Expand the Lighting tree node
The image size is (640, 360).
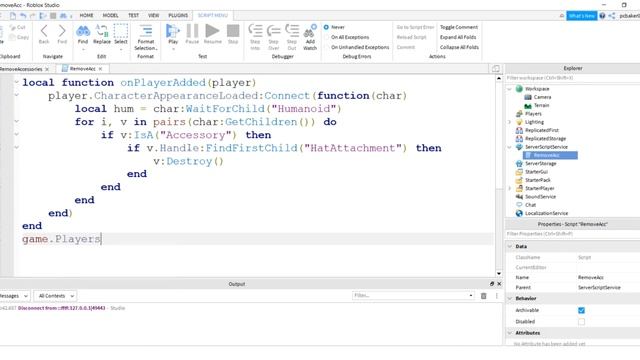(x=509, y=122)
